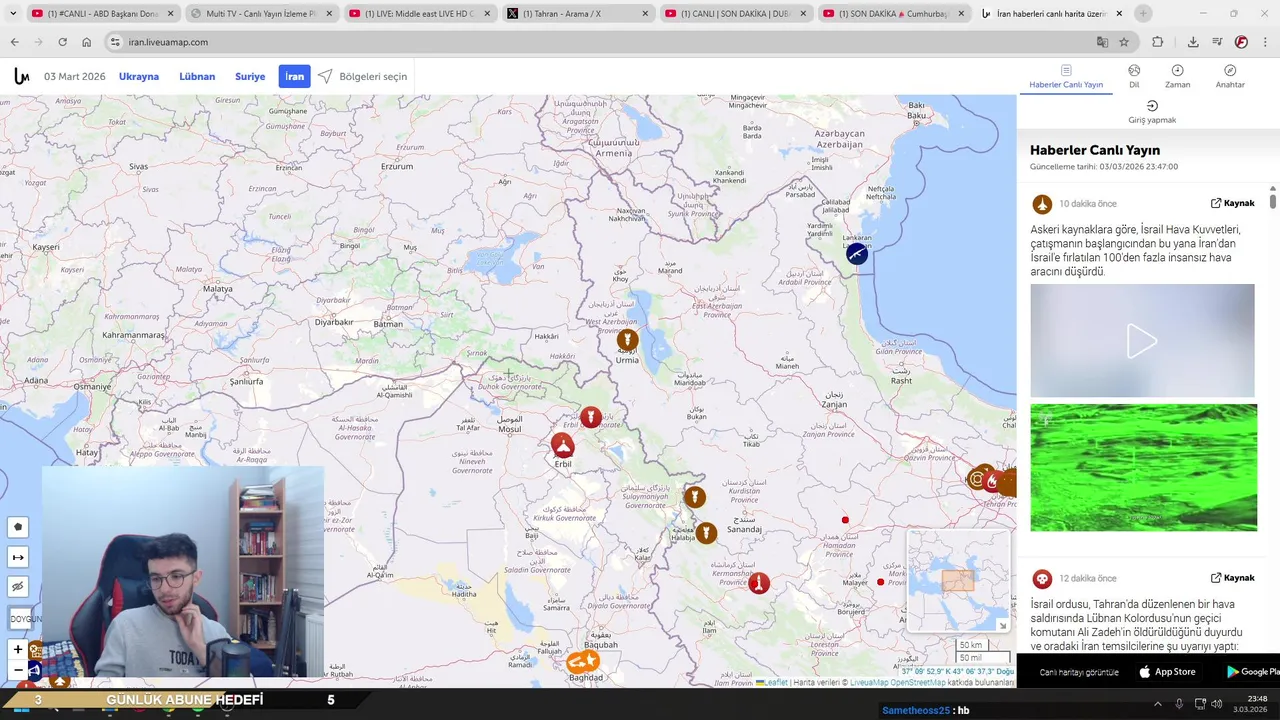The image size is (1280, 720).
Task: Click the red marker at Erbil
Action: click(x=563, y=445)
